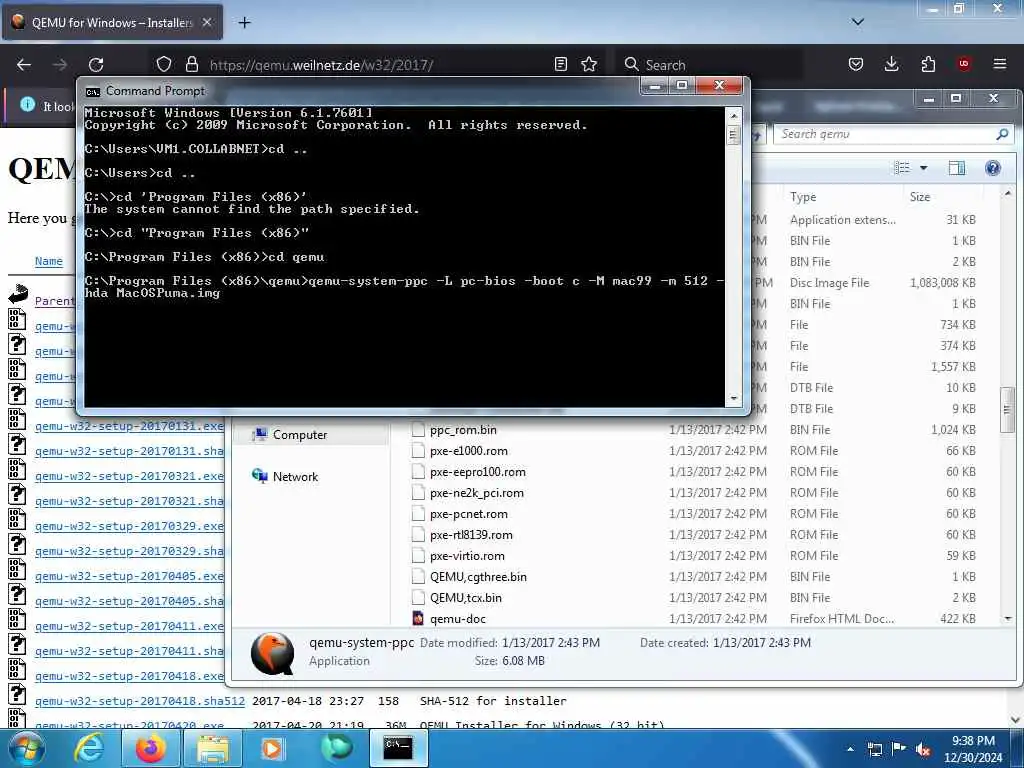Viewport: 1024px width, 768px height.
Task: Sort Explorer files by Type column
Action: 803,197
